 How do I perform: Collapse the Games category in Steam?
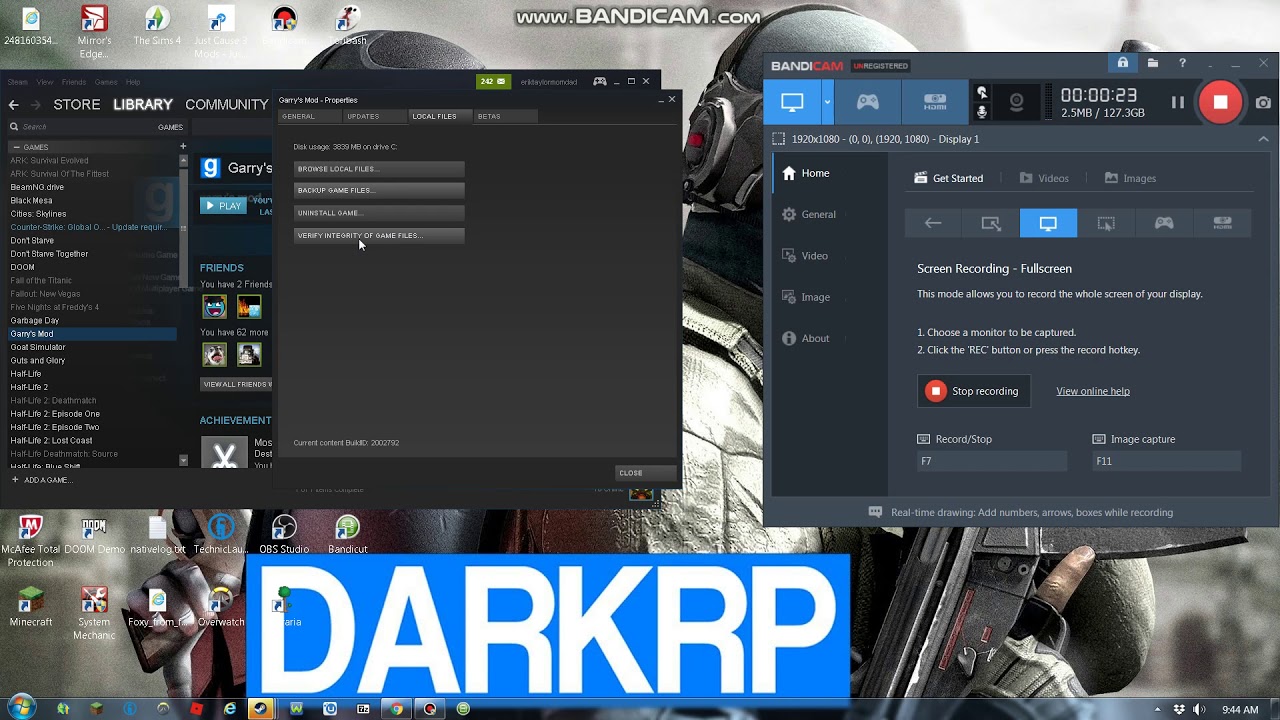point(14,147)
